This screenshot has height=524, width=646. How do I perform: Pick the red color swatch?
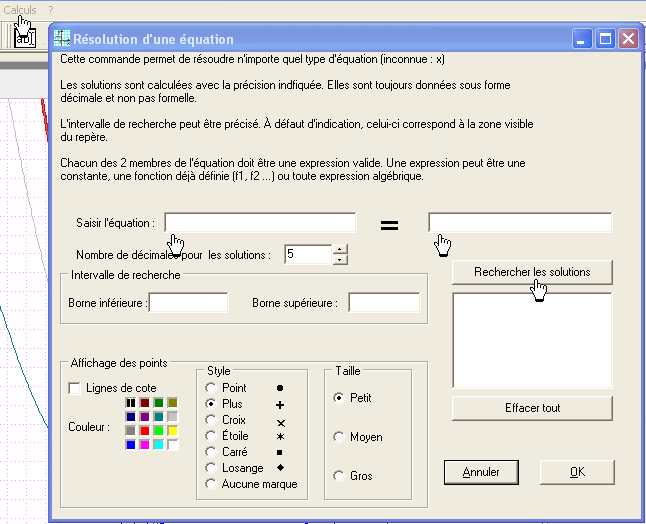click(145, 430)
